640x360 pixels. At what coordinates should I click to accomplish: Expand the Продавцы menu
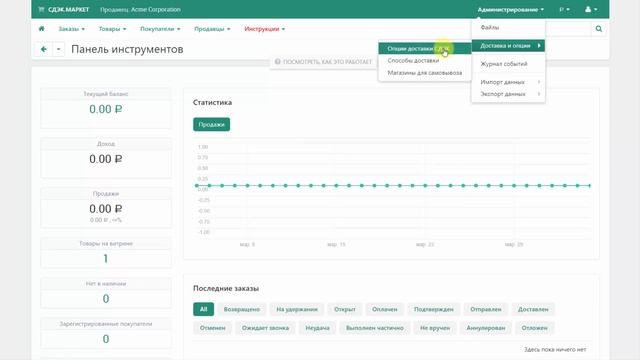212,29
